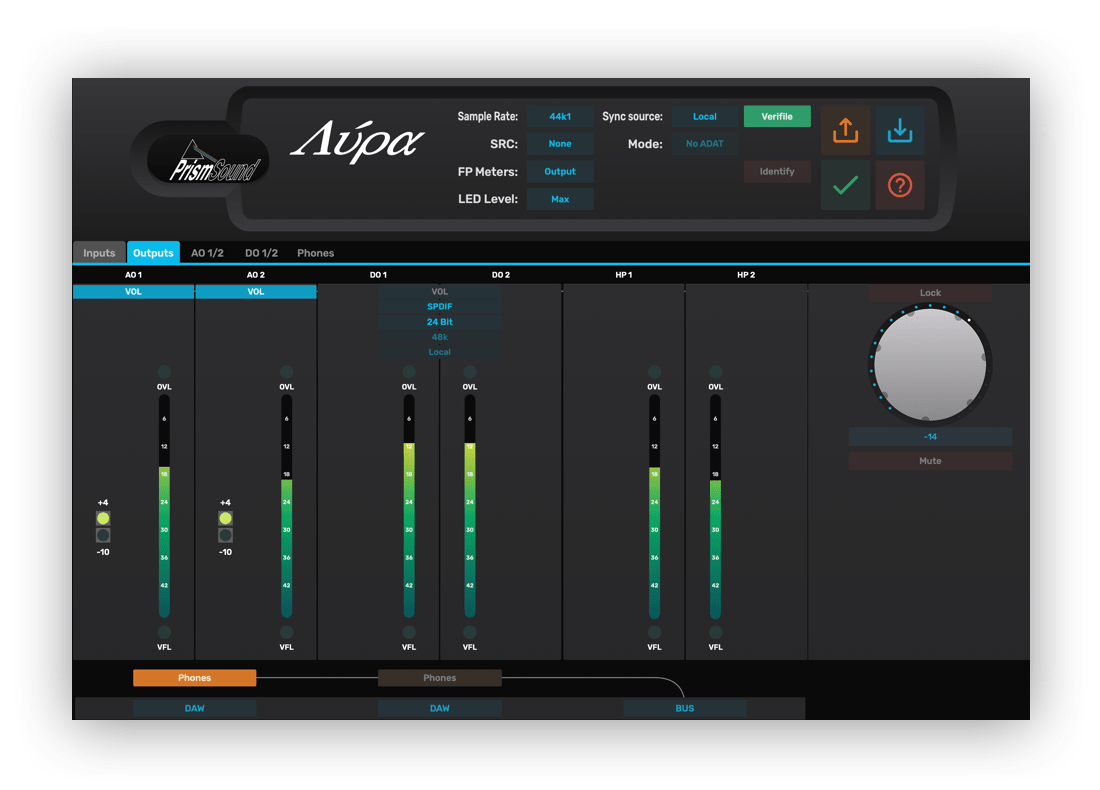Viewport: 1100px width, 790px height.
Task: Click the blue download settings icon
Action: point(900,130)
